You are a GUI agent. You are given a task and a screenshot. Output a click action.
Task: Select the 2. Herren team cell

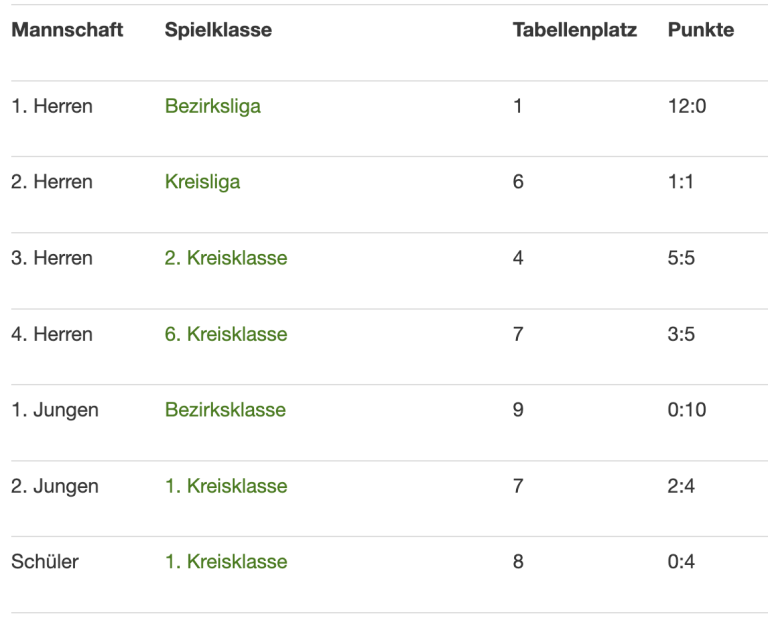click(x=52, y=182)
